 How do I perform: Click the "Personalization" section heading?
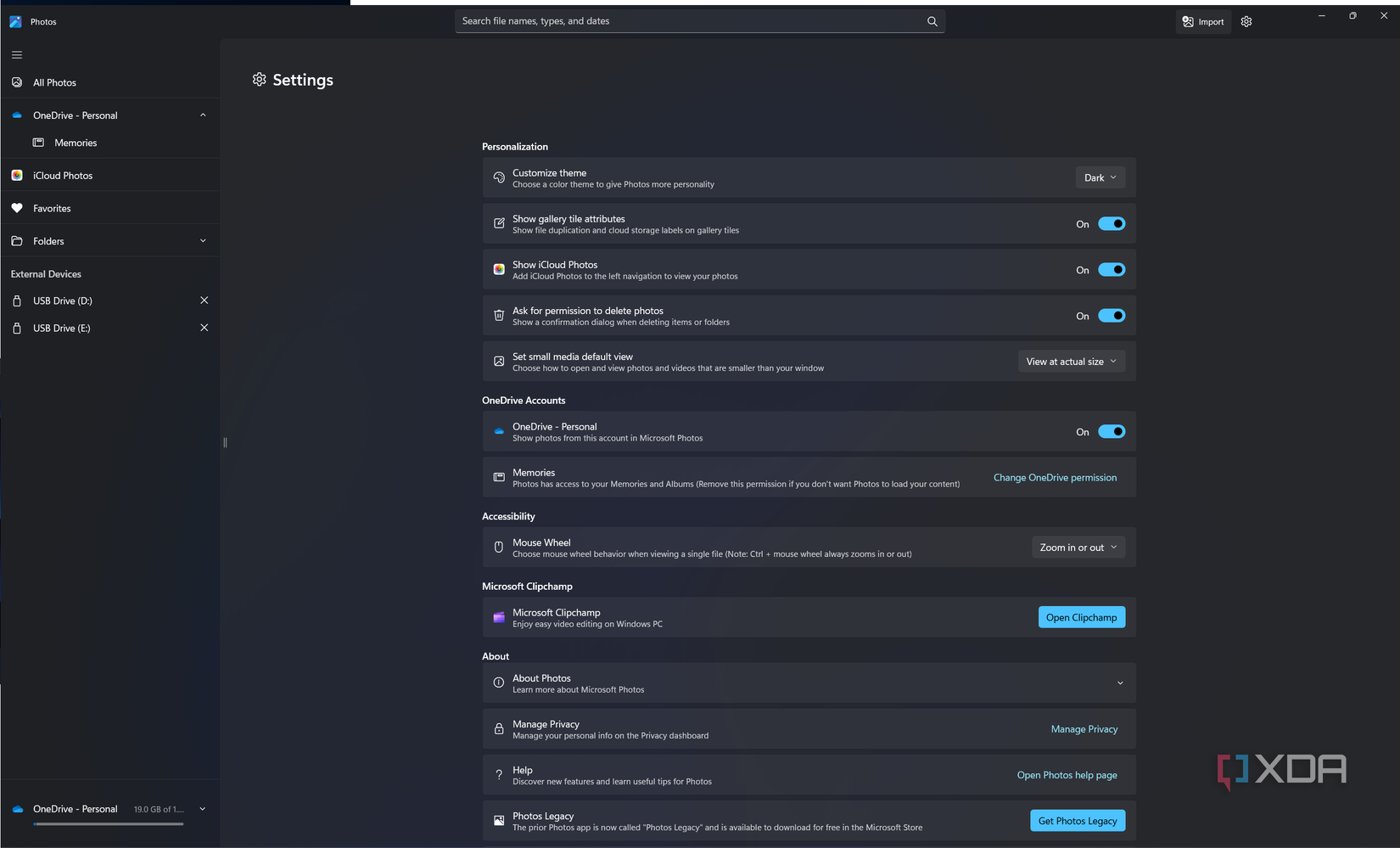click(x=515, y=147)
